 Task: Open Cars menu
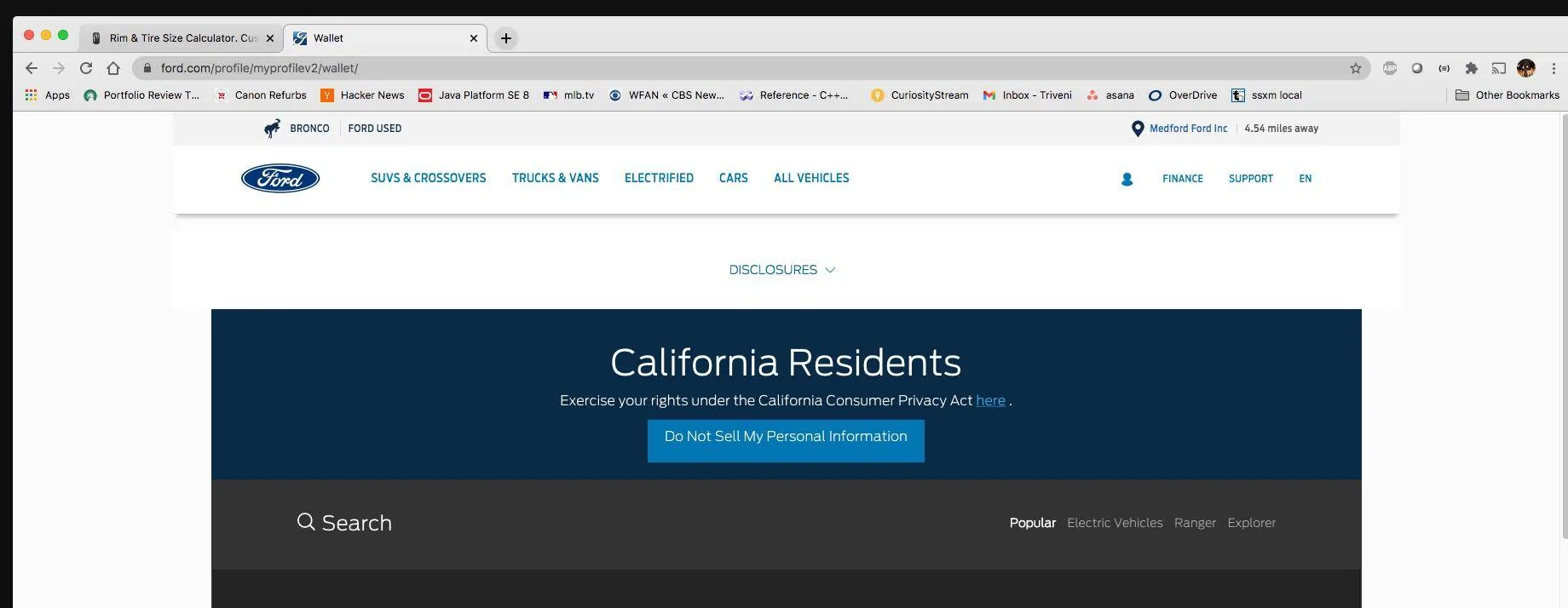pos(734,178)
